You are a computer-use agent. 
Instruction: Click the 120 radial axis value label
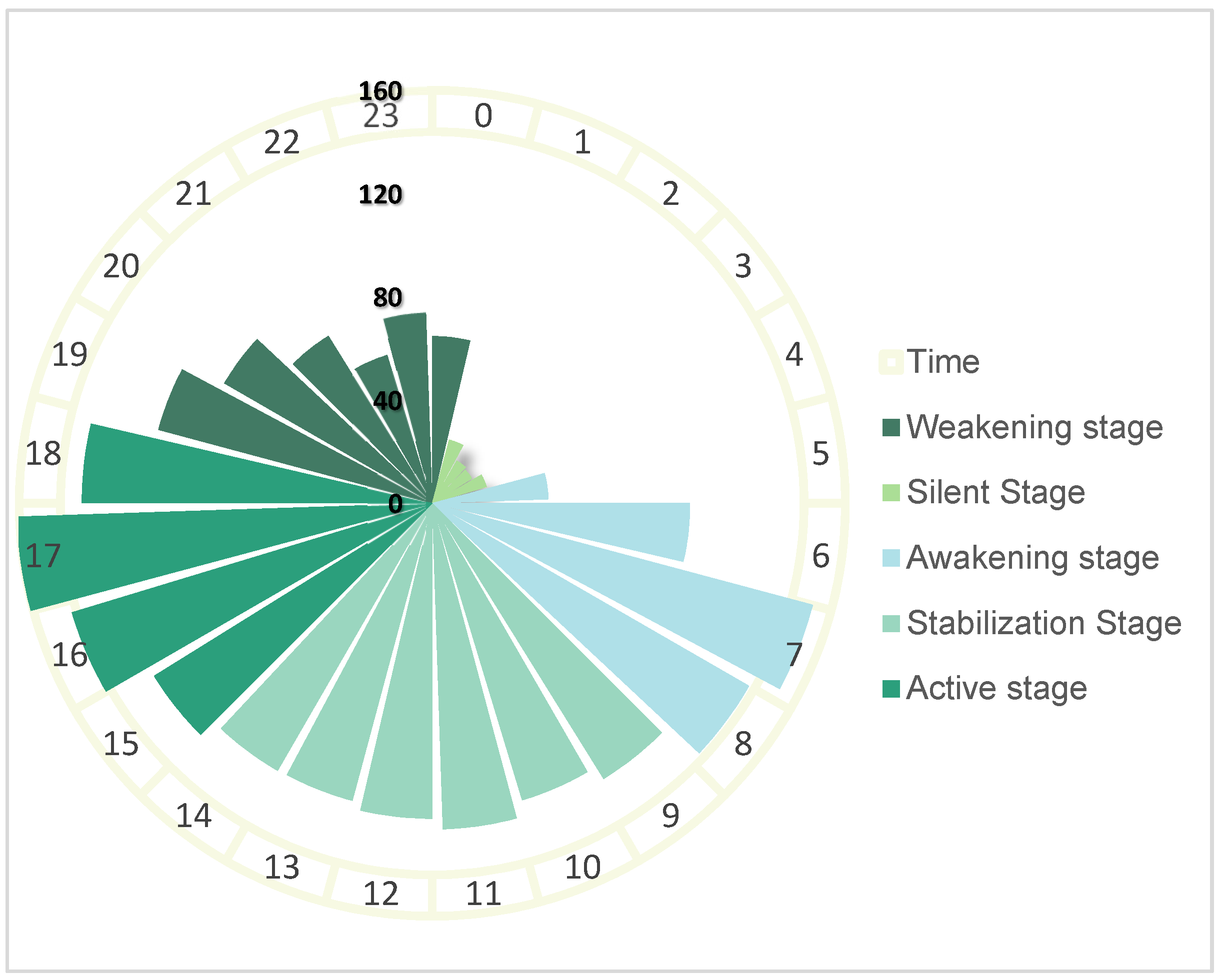pyautogui.click(x=380, y=195)
